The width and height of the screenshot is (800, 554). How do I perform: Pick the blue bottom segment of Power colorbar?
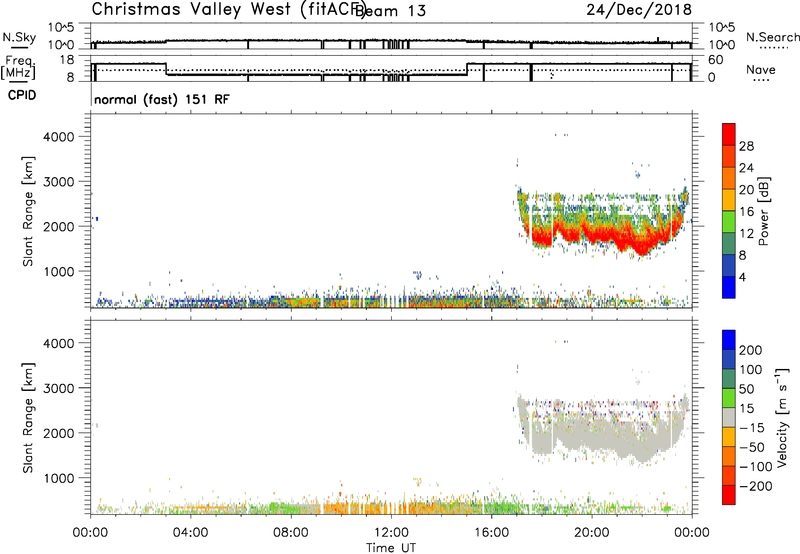pyautogui.click(x=729, y=287)
